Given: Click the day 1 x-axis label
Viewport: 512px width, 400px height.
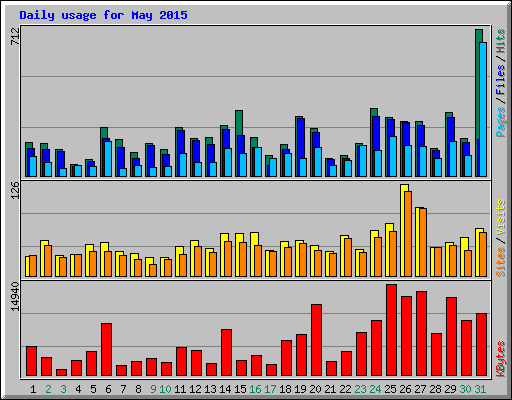Looking at the screenshot, I should click(x=33, y=389).
